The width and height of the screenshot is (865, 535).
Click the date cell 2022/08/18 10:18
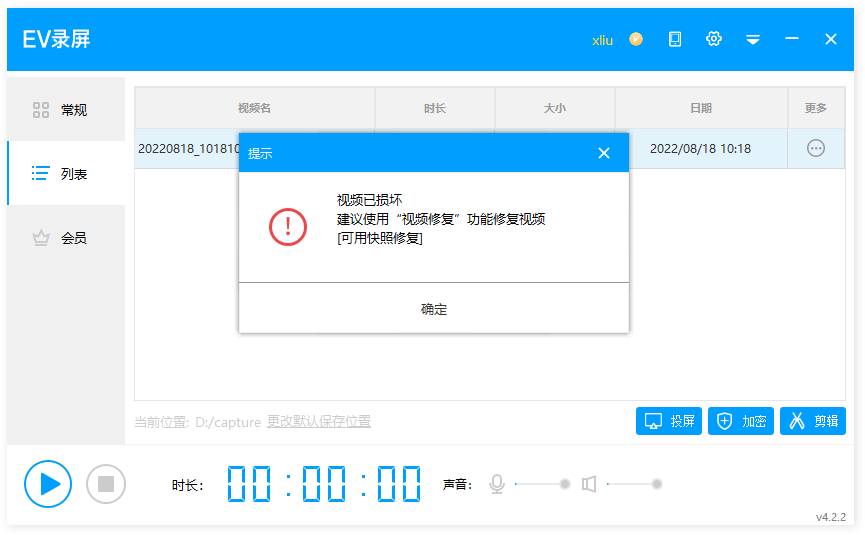coord(700,148)
